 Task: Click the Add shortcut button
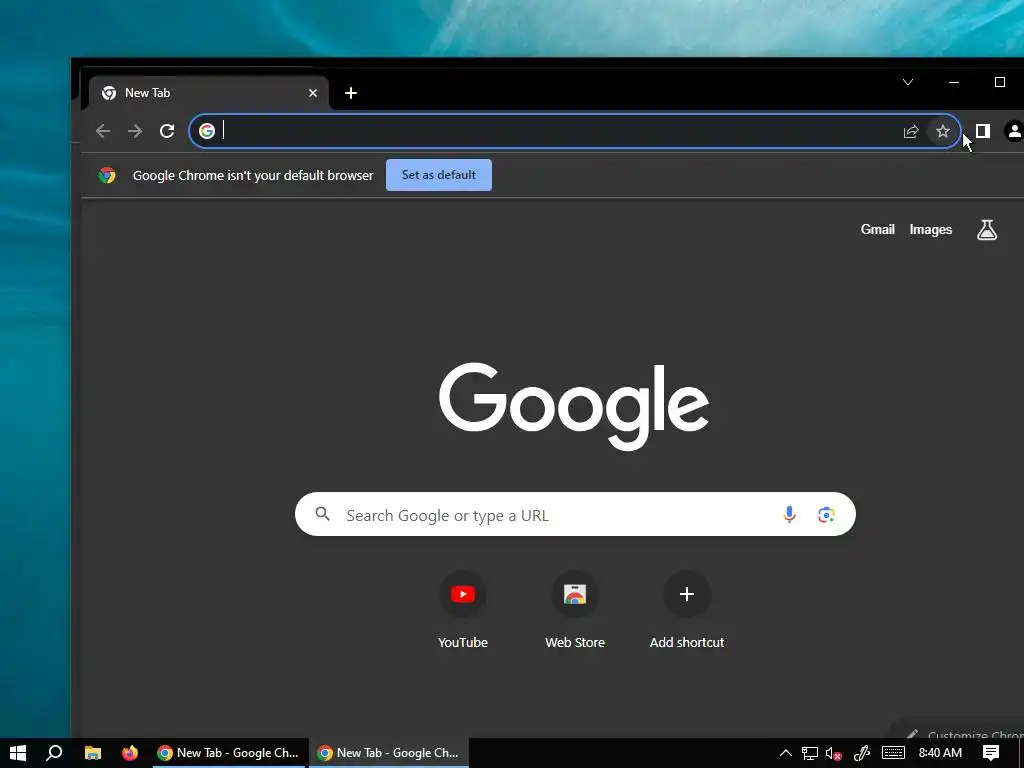pyautogui.click(x=686, y=609)
